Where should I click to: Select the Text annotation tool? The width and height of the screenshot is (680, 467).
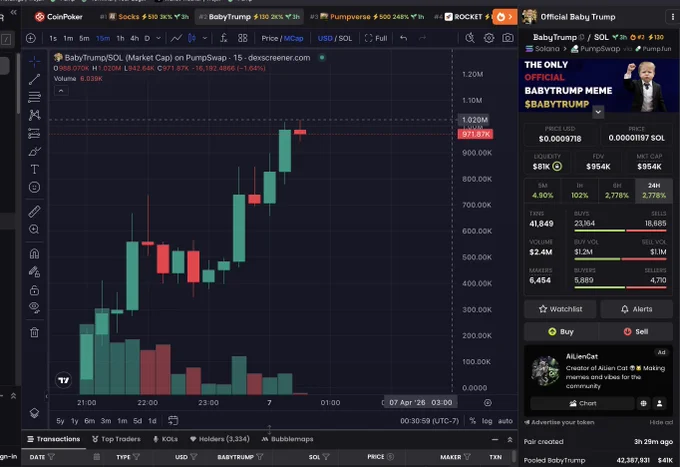click(34, 169)
